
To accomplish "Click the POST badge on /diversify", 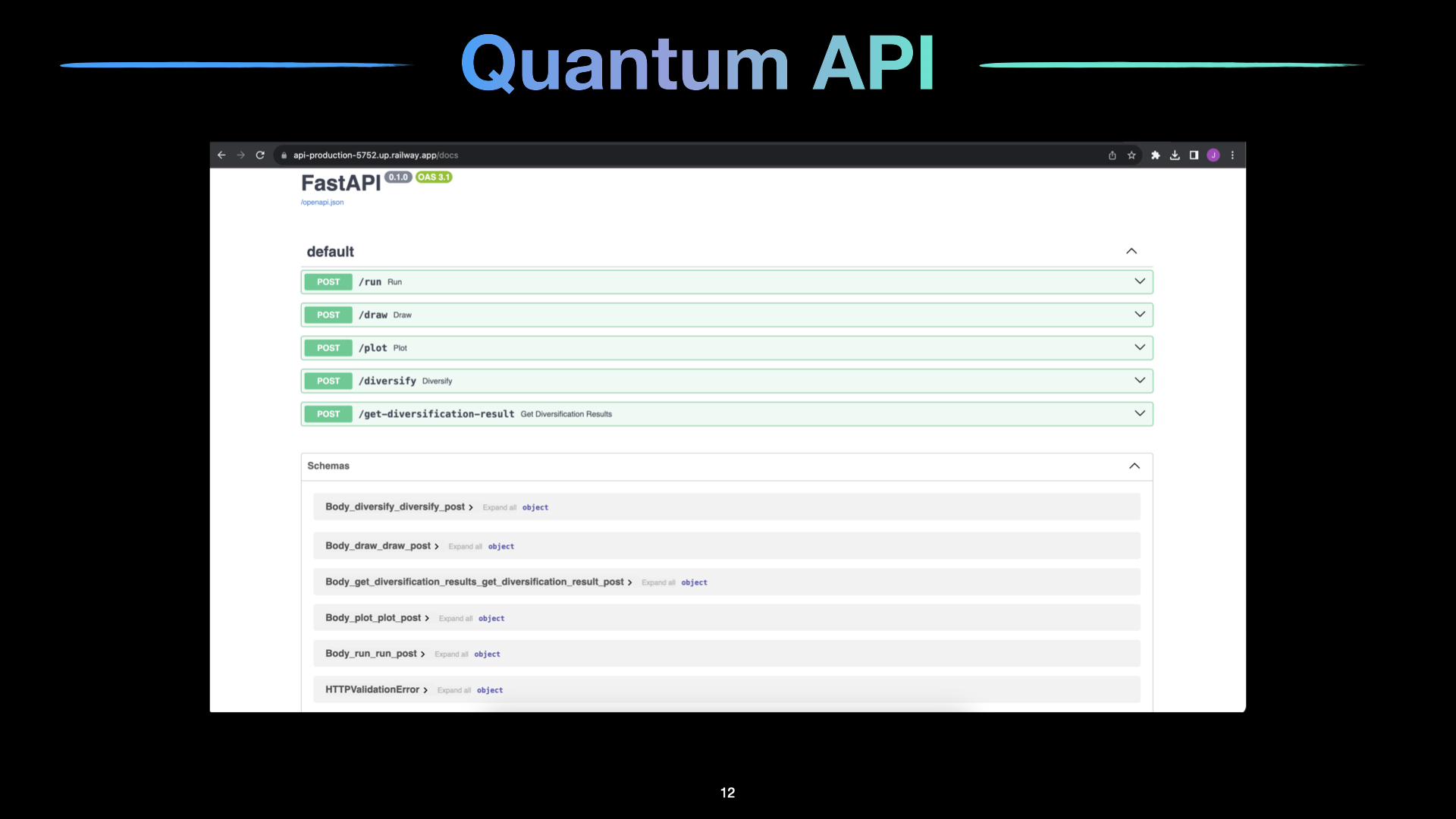I will (x=328, y=381).
